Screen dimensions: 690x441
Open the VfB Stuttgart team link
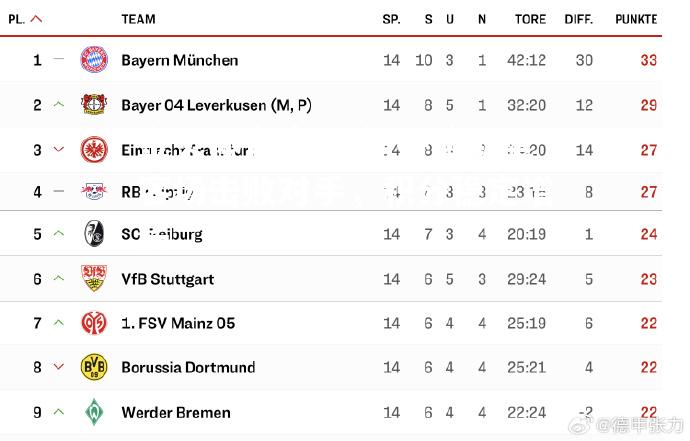[x=168, y=279]
